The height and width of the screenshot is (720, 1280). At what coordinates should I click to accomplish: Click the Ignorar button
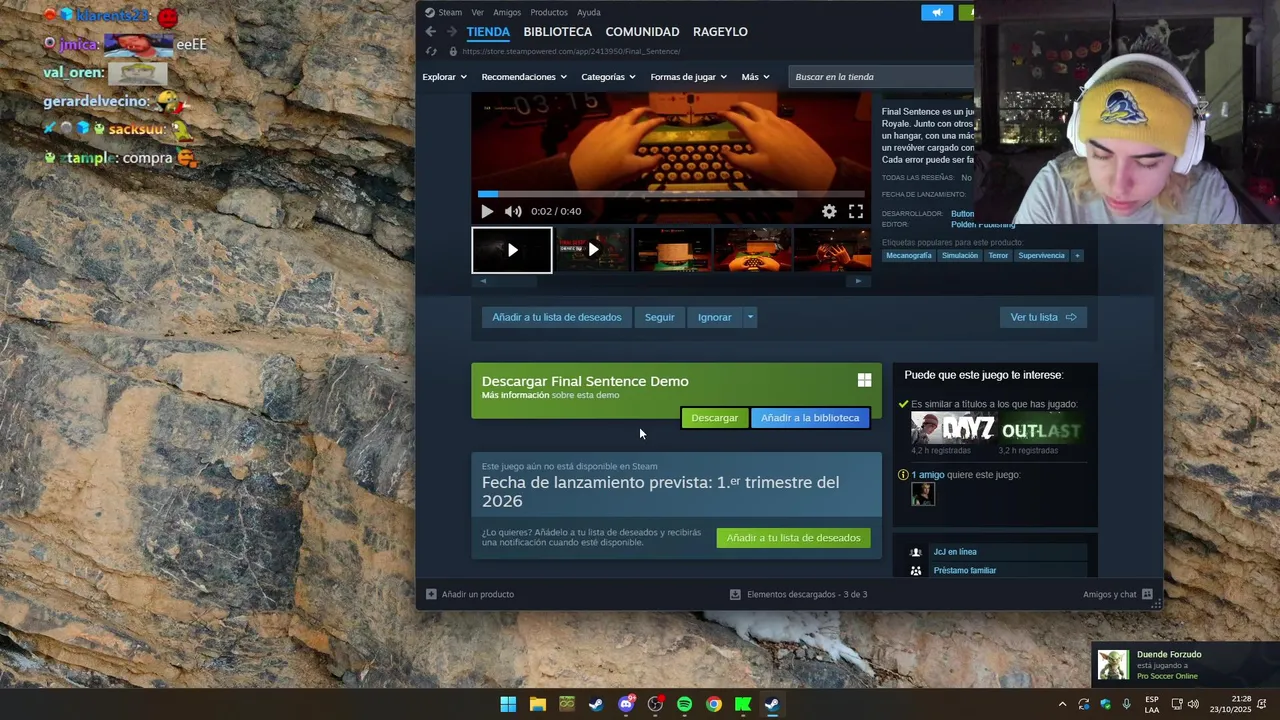[714, 317]
